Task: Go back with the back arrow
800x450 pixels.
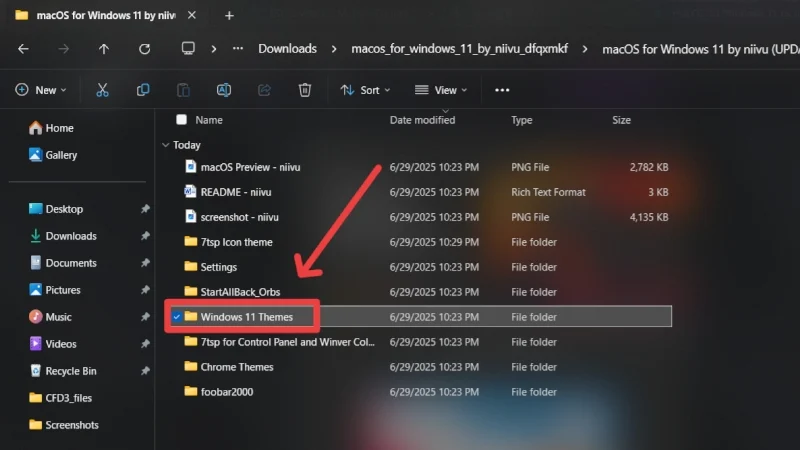Action: click(23, 49)
